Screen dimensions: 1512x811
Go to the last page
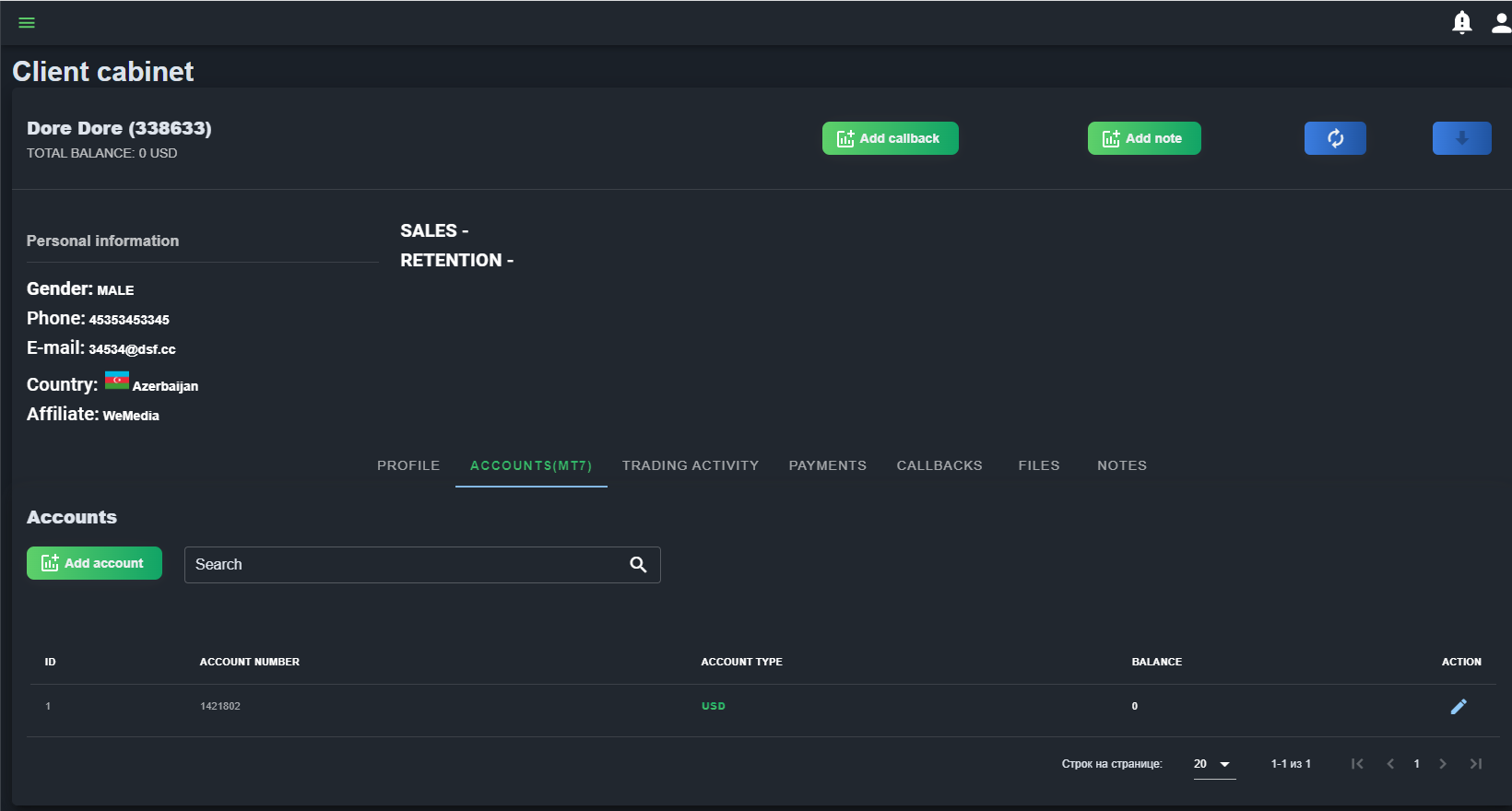tap(1476, 763)
